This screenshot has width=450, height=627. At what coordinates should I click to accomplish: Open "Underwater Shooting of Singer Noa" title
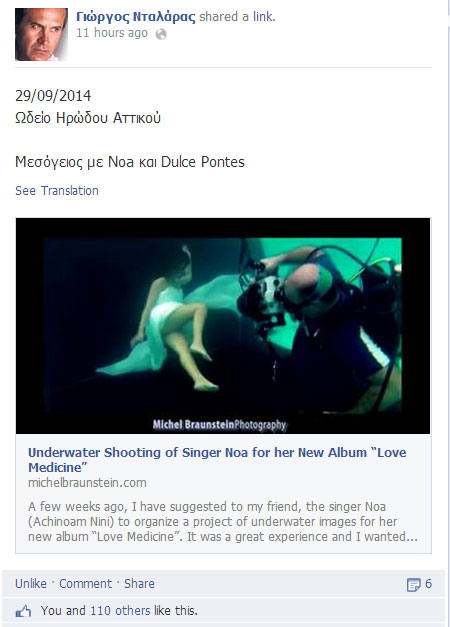[217, 460]
